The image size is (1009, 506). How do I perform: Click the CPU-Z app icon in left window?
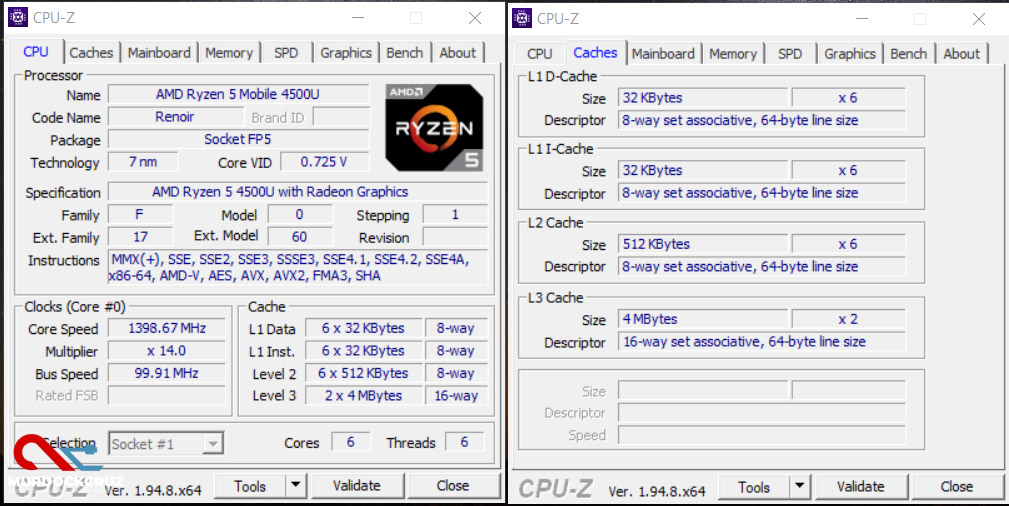[18, 17]
